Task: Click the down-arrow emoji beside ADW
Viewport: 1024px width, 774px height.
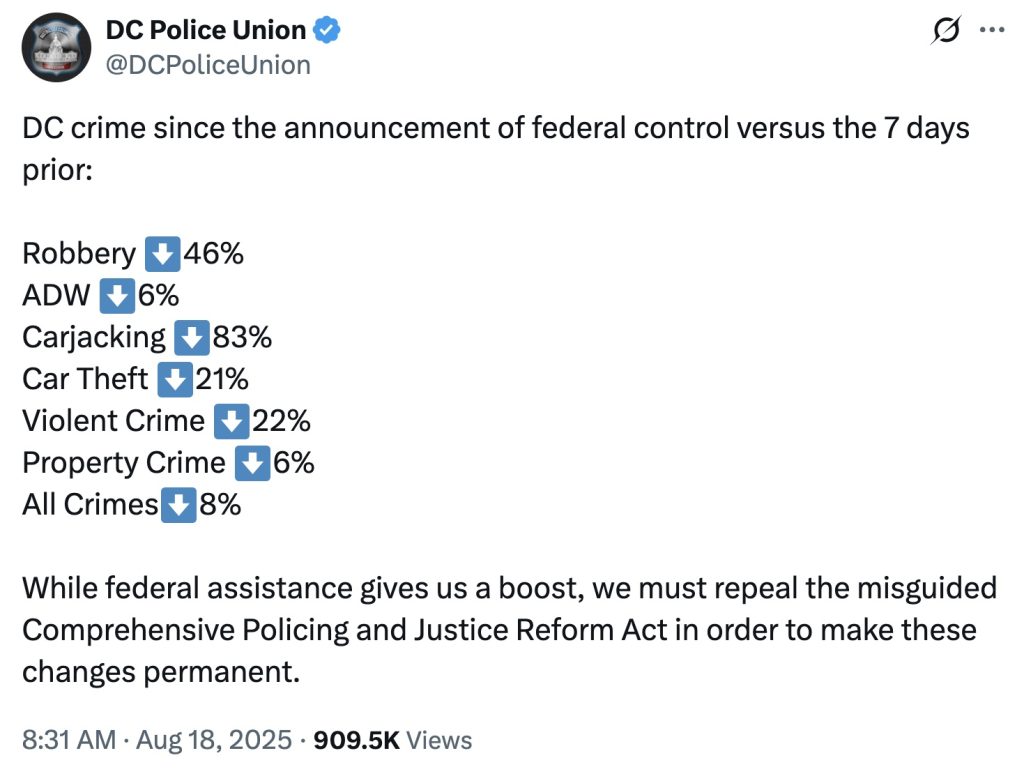Action: pos(119,297)
